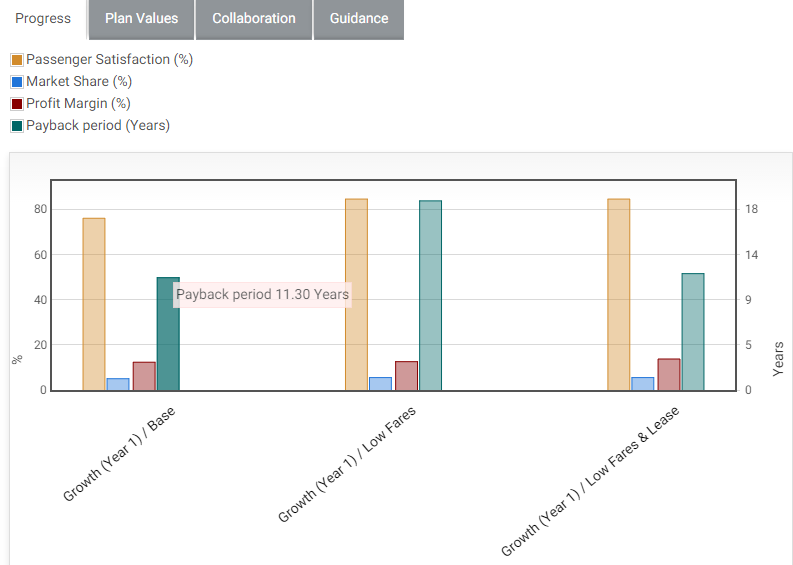Toggle the Profit Margin (%) legend label
The width and height of the screenshot is (793, 565).
pyautogui.click(x=78, y=103)
